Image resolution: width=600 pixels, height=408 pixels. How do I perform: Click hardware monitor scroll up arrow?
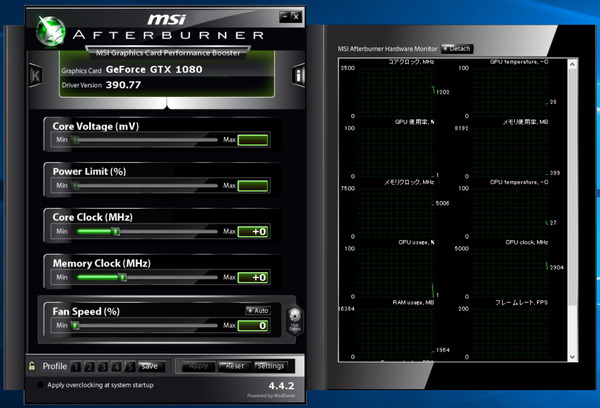(x=572, y=64)
